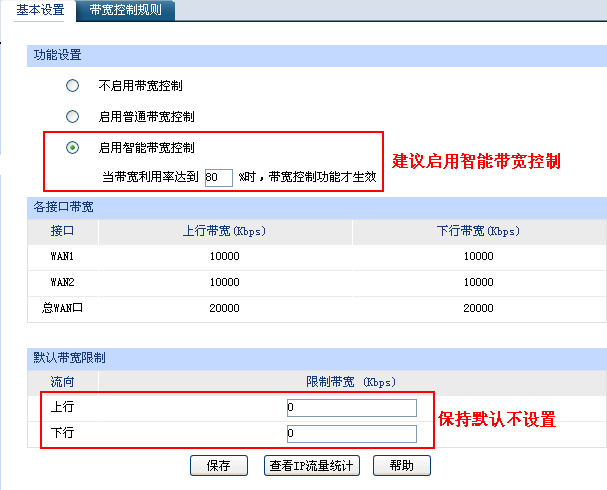The width and height of the screenshot is (607, 490).
Task: Focus the 下行 limit bandwidth input
Action: click(x=350, y=433)
